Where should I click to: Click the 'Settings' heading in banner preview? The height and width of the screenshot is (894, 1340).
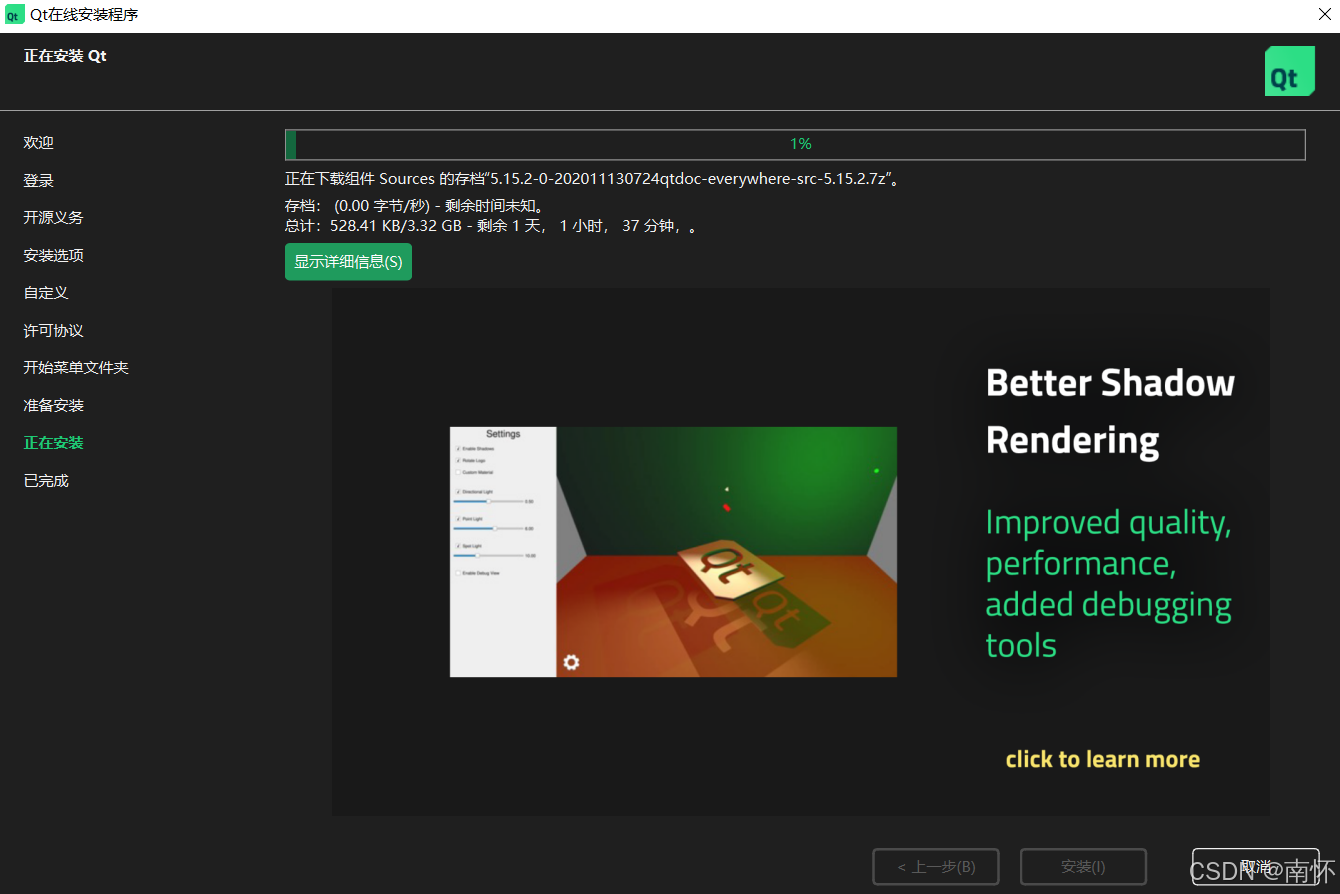[x=503, y=434]
